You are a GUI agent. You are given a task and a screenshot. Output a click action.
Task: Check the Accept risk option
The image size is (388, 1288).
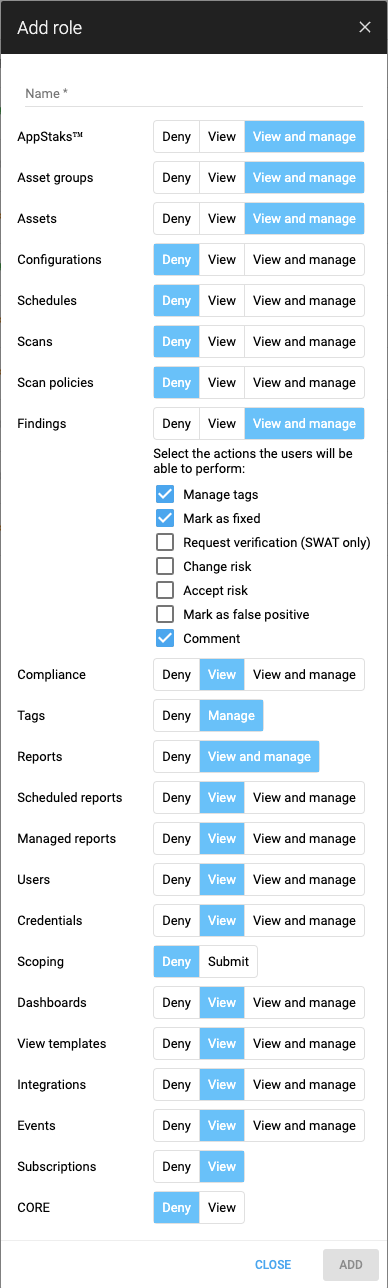point(165,591)
